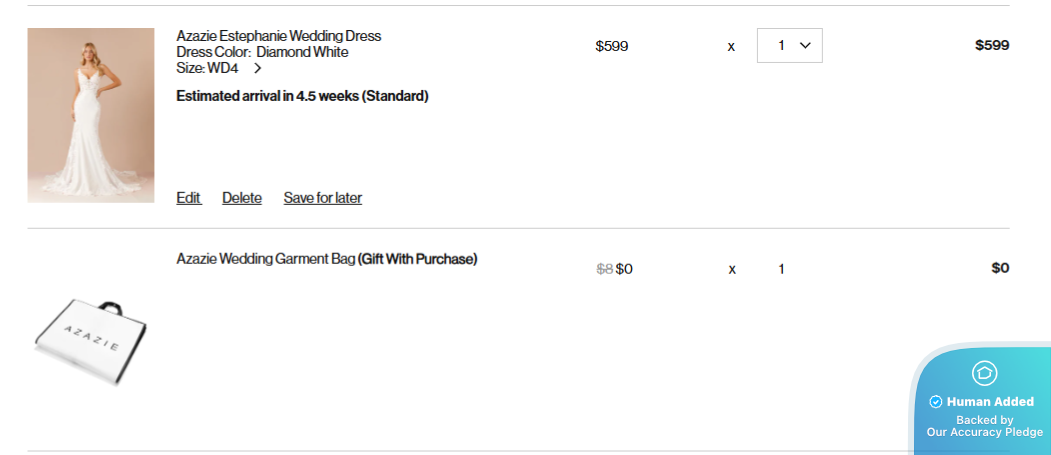Click the Azazie Wedding Garment Bag name
The width and height of the screenshot is (1051, 455).
pos(265,259)
